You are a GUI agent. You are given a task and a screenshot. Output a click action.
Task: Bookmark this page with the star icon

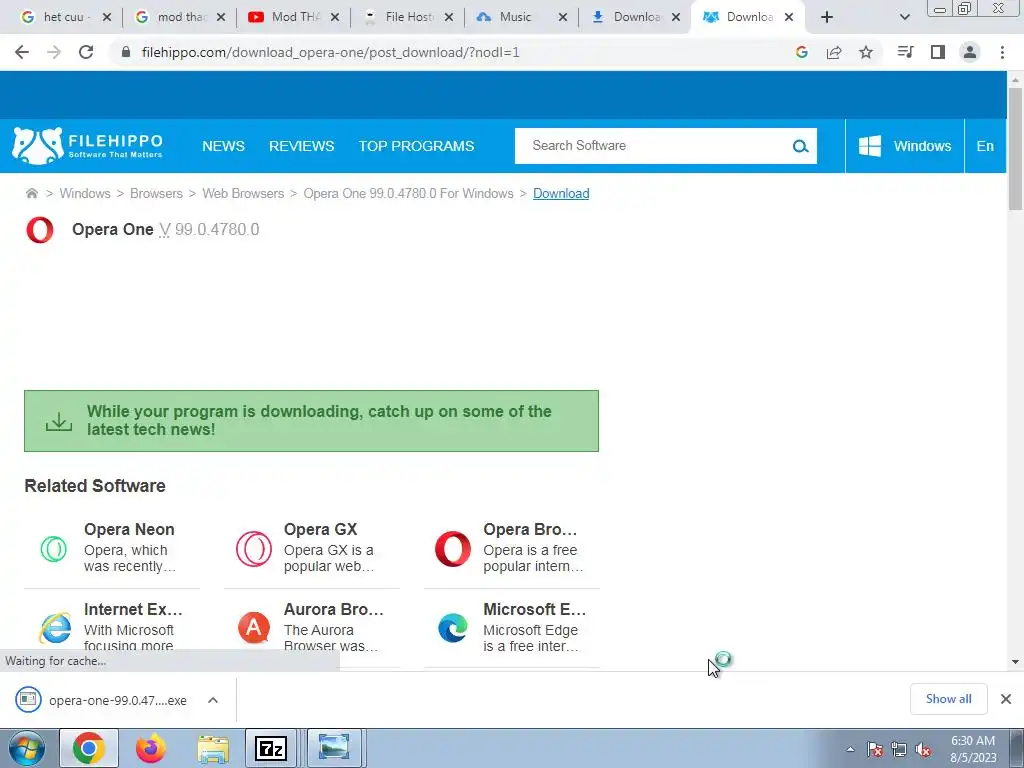(866, 52)
